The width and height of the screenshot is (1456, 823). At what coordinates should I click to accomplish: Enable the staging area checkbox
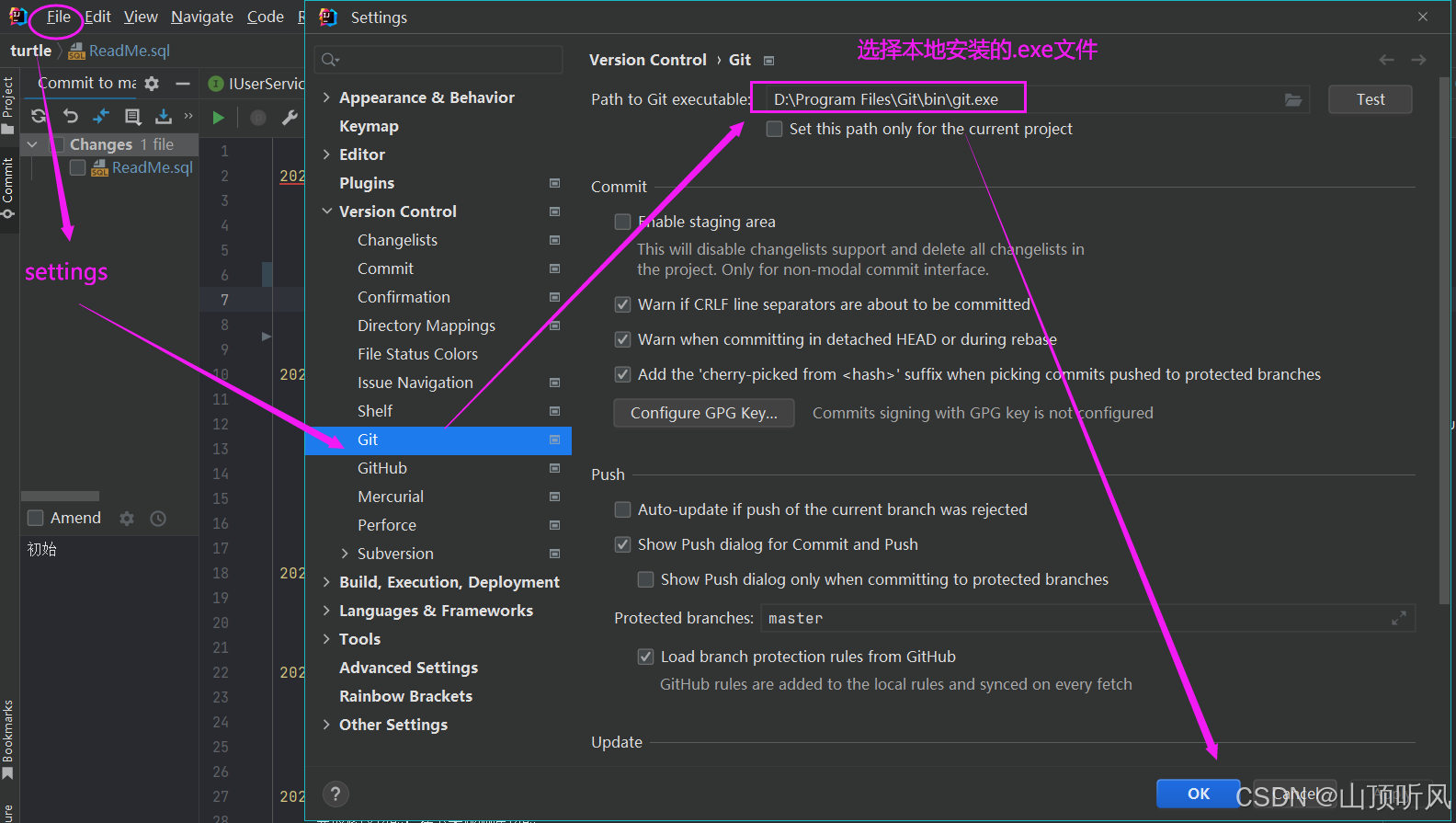[x=622, y=222]
